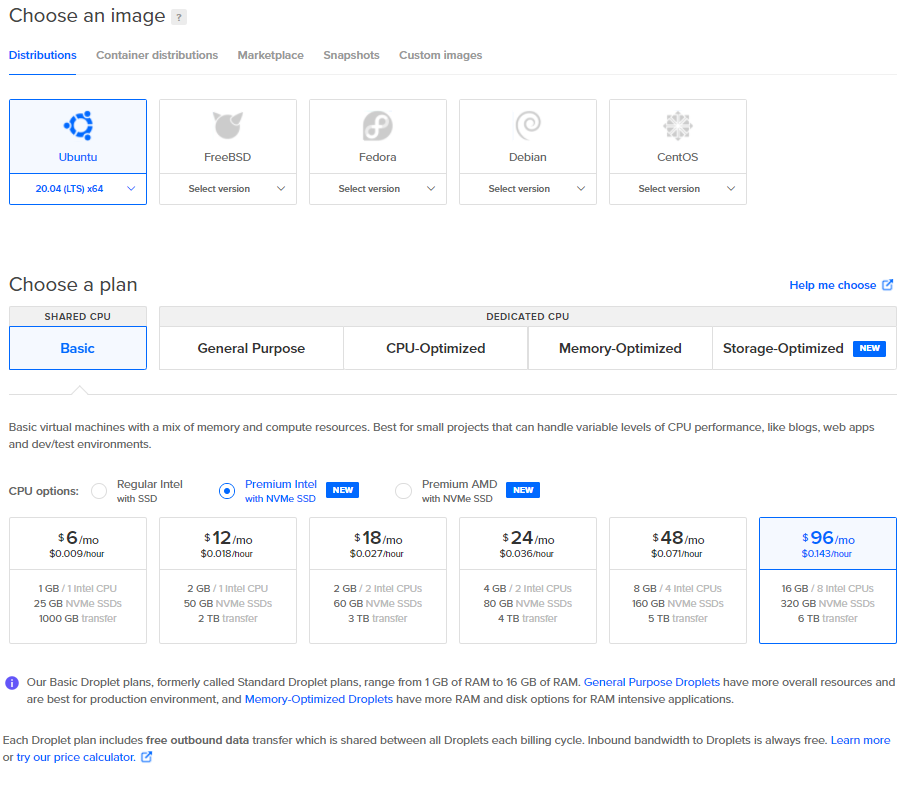
Task: Click the purple info icon
Action: (x=12, y=683)
